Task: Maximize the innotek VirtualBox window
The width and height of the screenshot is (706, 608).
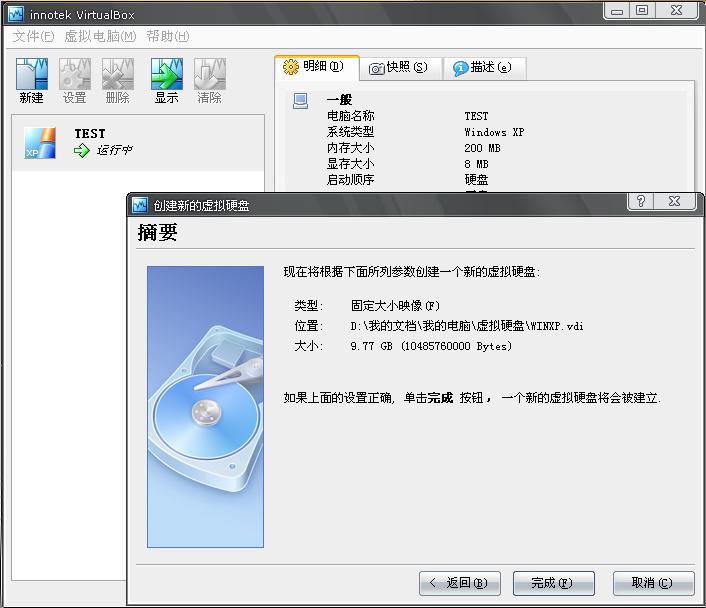Action: pos(642,10)
